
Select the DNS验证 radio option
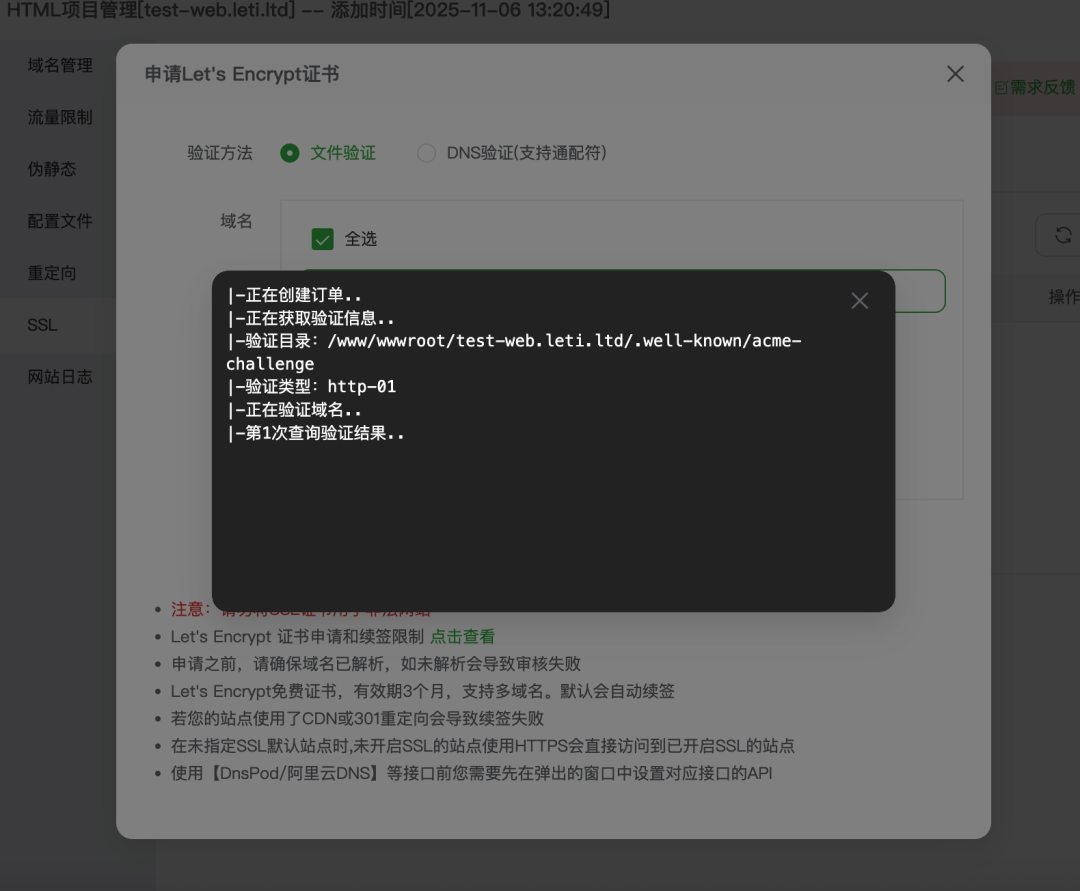426,153
